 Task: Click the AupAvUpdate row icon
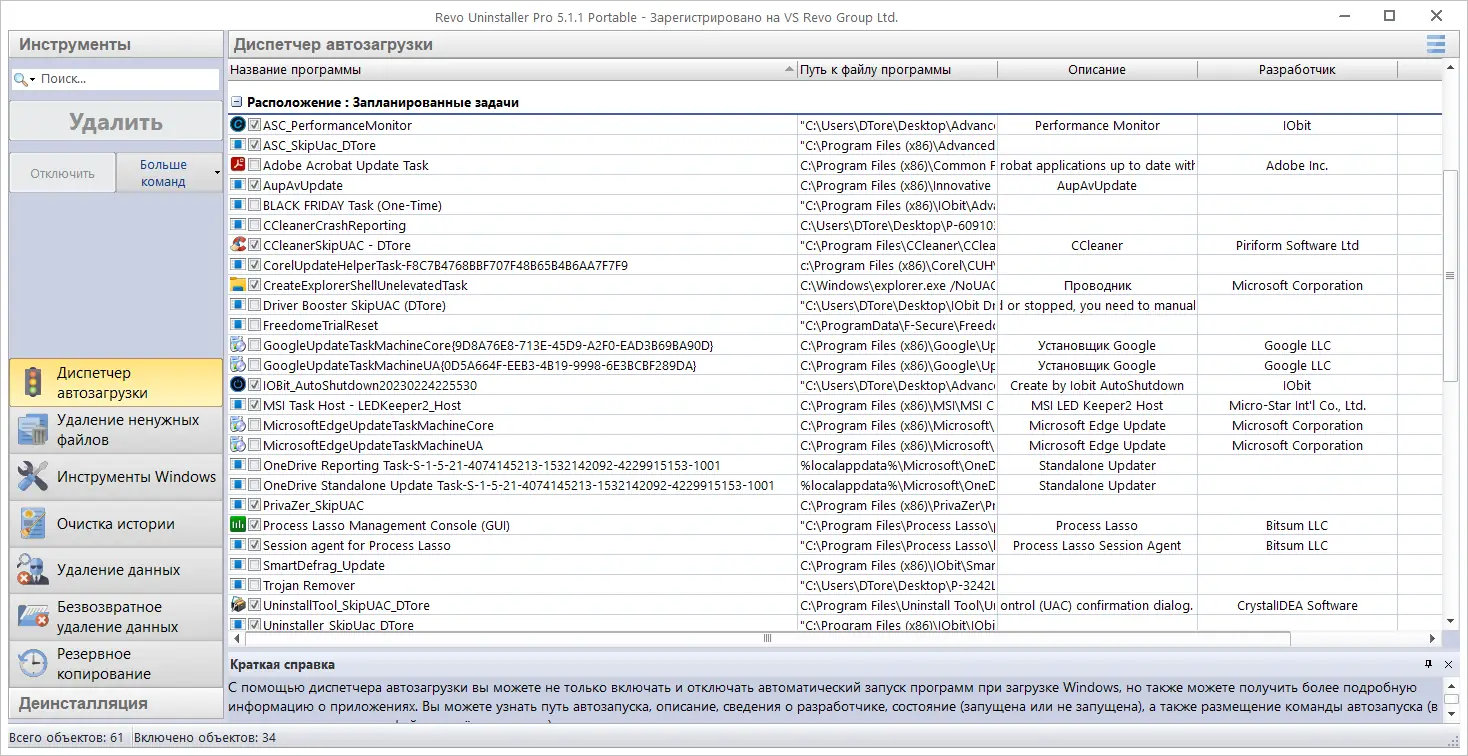(238, 185)
